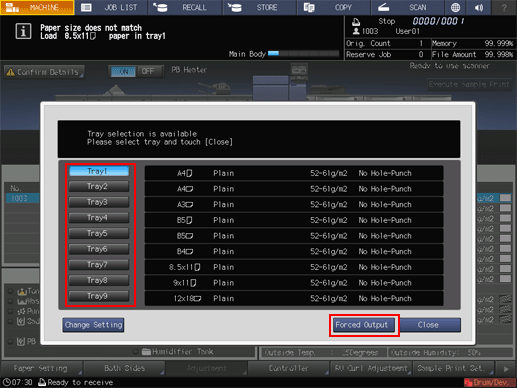Open Sample Print Set.

[453, 368]
